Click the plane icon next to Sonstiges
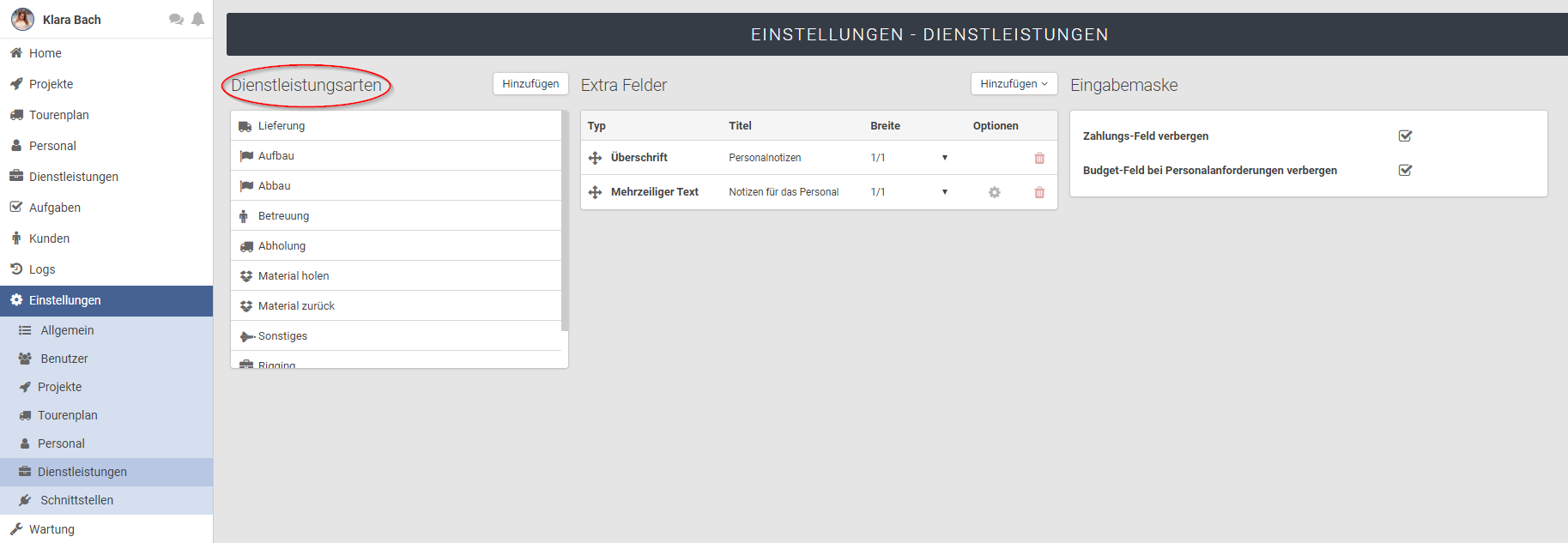Viewport: 1568px width, 543px height. [x=247, y=336]
